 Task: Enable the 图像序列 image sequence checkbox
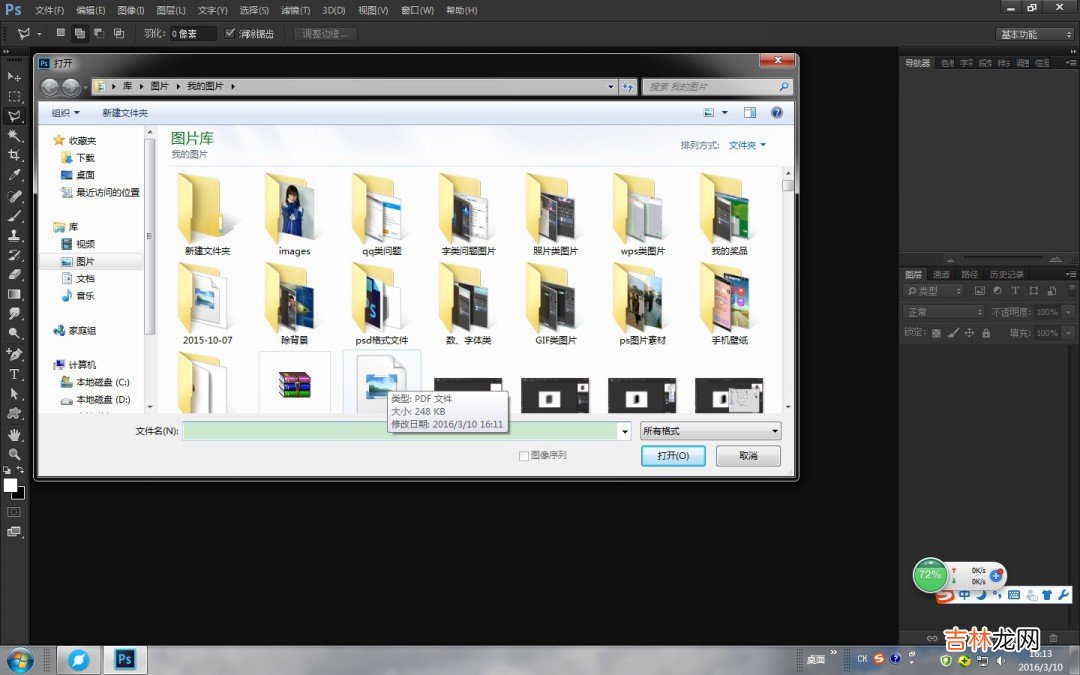(x=524, y=456)
